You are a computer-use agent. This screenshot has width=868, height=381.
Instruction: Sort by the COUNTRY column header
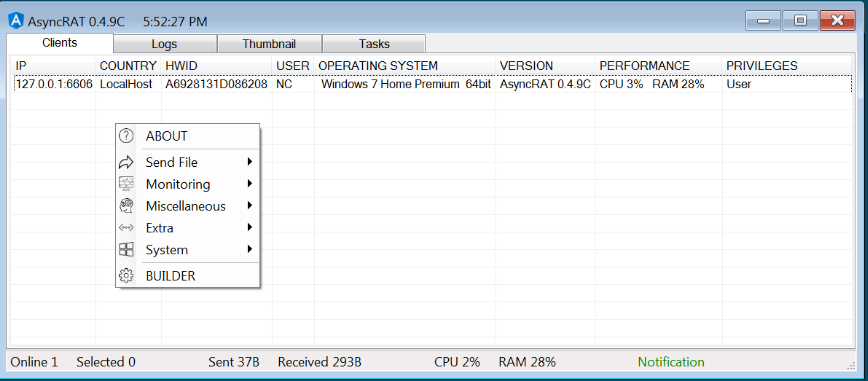128,65
